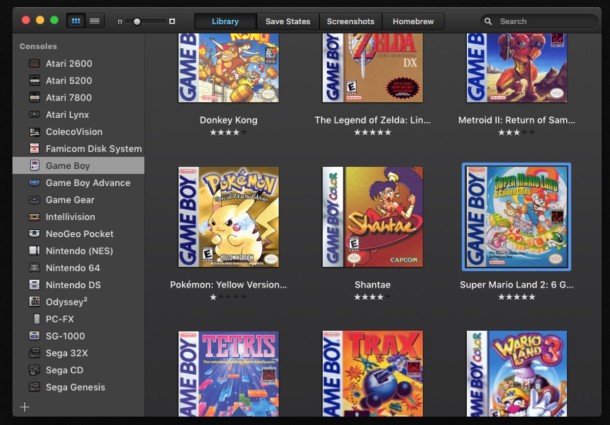
Task: Select the Sega 32X icon
Action: (34, 353)
